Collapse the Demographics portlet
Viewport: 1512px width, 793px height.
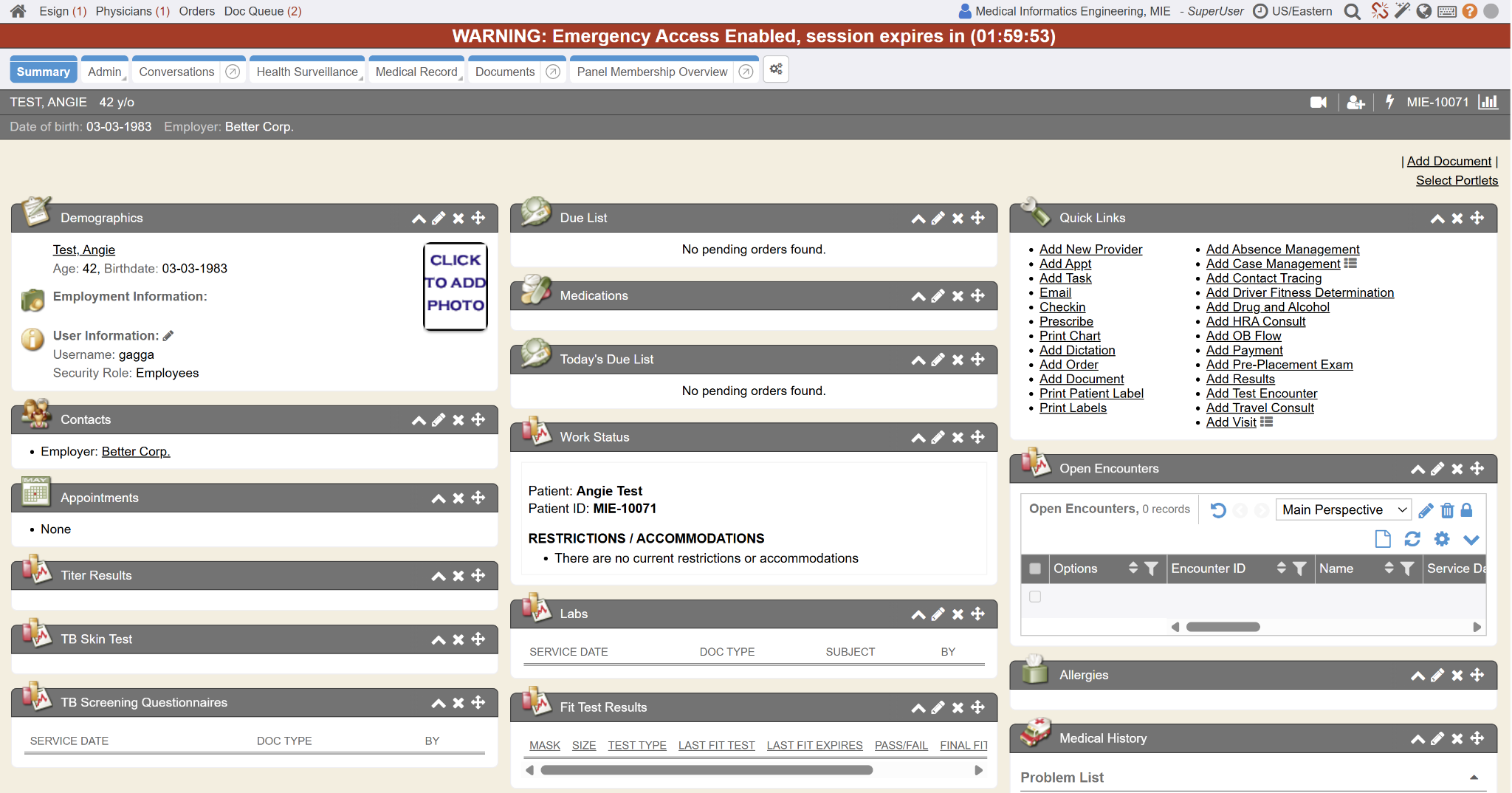(x=419, y=219)
